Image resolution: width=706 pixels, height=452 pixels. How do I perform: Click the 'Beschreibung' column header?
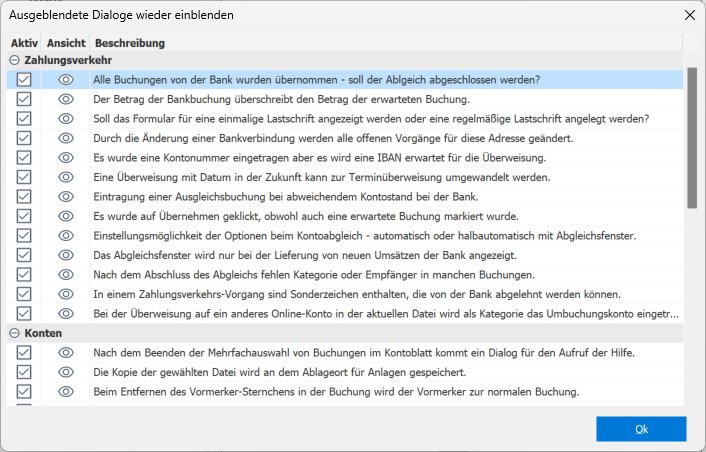[x=129, y=44]
